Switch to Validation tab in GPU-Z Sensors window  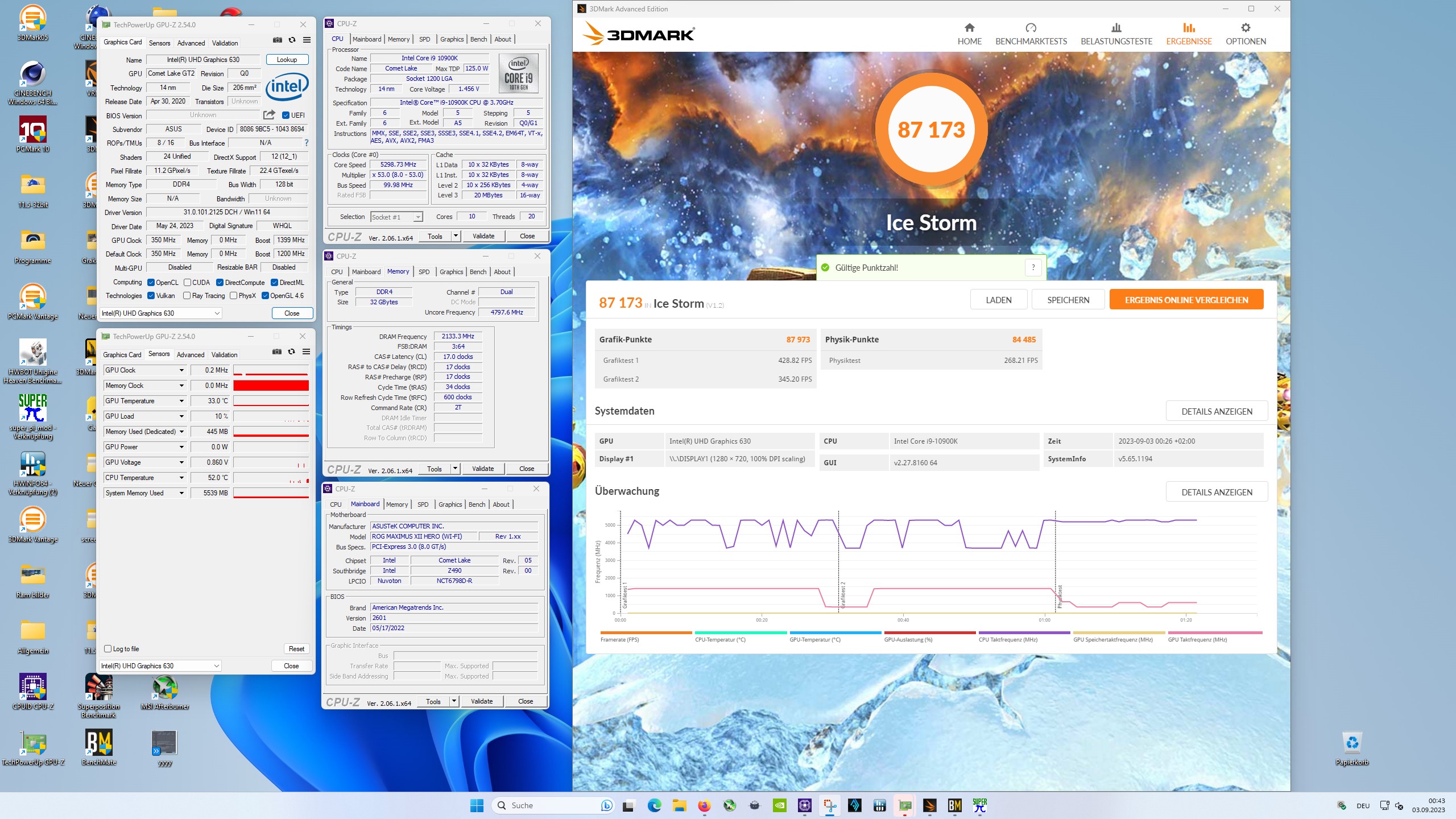pyautogui.click(x=225, y=355)
